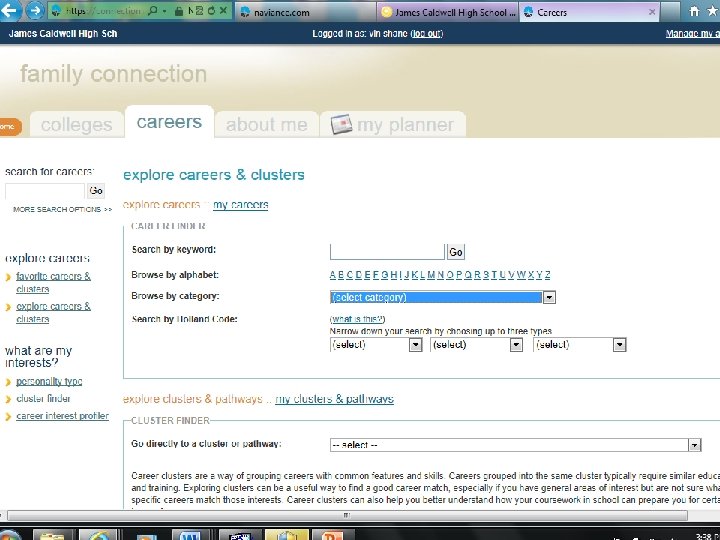This screenshot has height=540, width=720.
Task: Focus the Search by keyword input box
Action: [387, 252]
